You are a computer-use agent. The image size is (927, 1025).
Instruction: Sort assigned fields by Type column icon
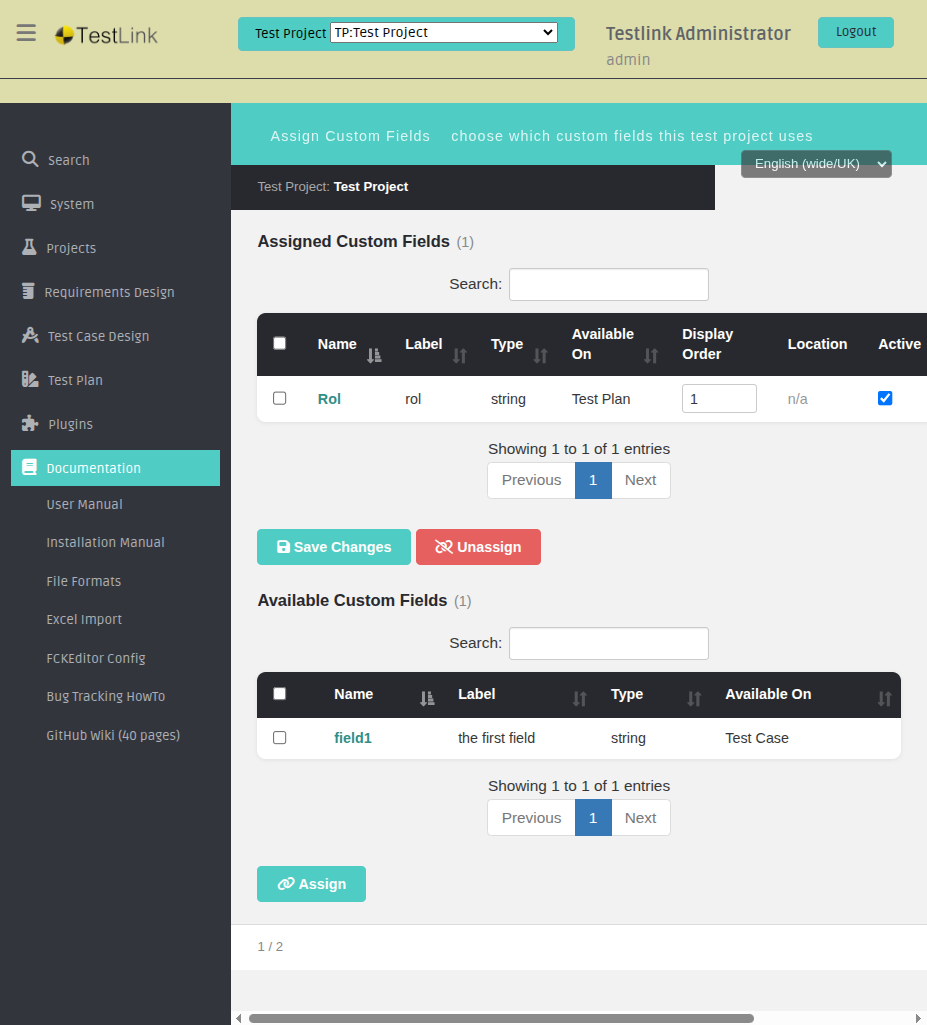point(541,356)
